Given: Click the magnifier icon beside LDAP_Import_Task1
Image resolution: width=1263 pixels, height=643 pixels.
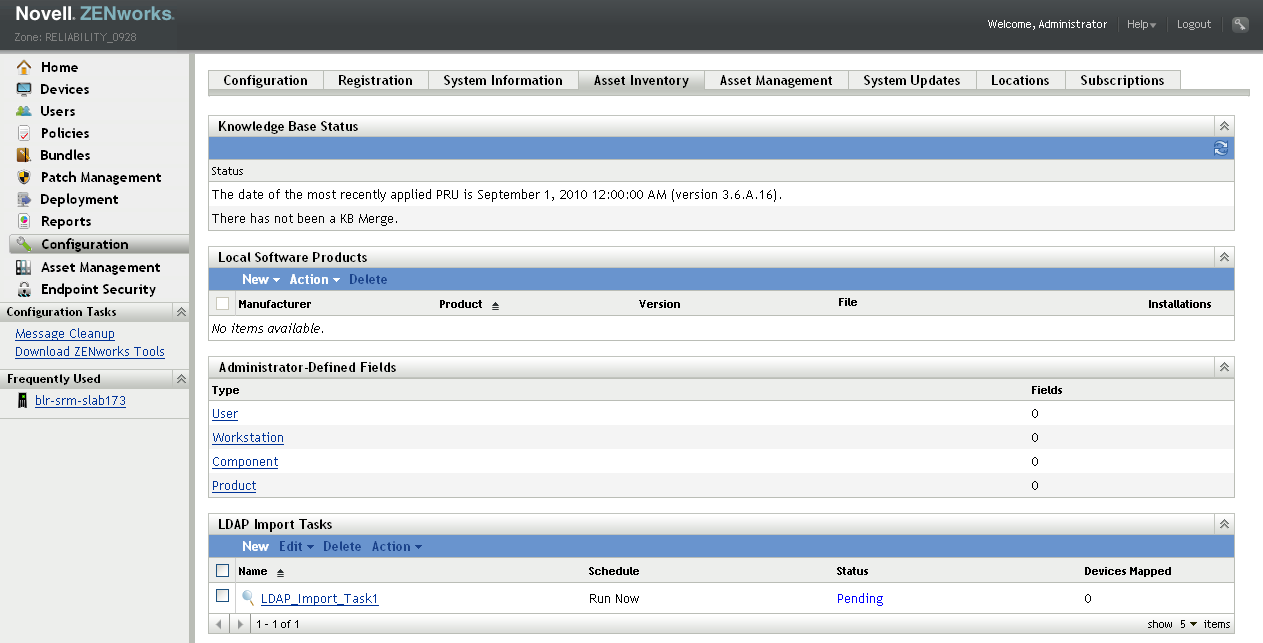Looking at the screenshot, I should (x=247, y=598).
